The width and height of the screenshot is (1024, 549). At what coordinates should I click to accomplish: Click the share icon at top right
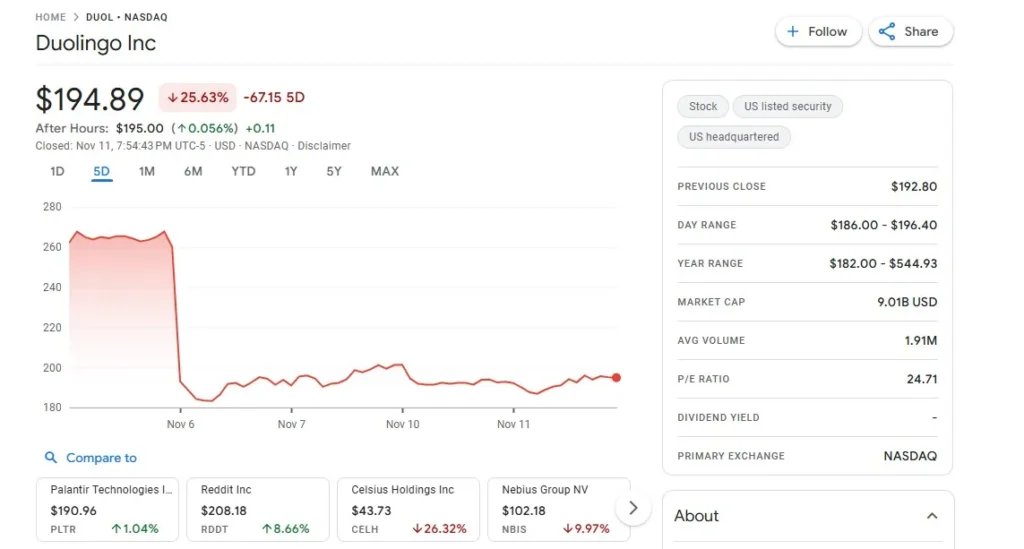tap(887, 32)
